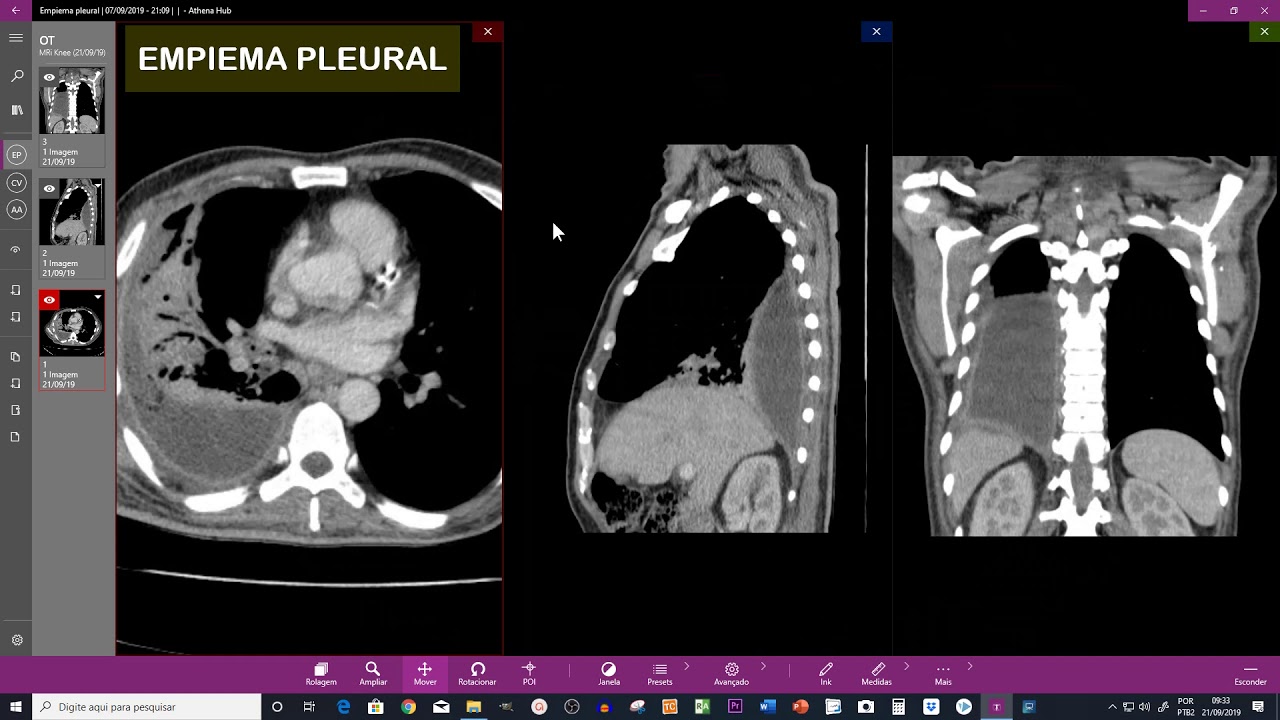
Task: Select the AA user circle
Action: (16, 210)
